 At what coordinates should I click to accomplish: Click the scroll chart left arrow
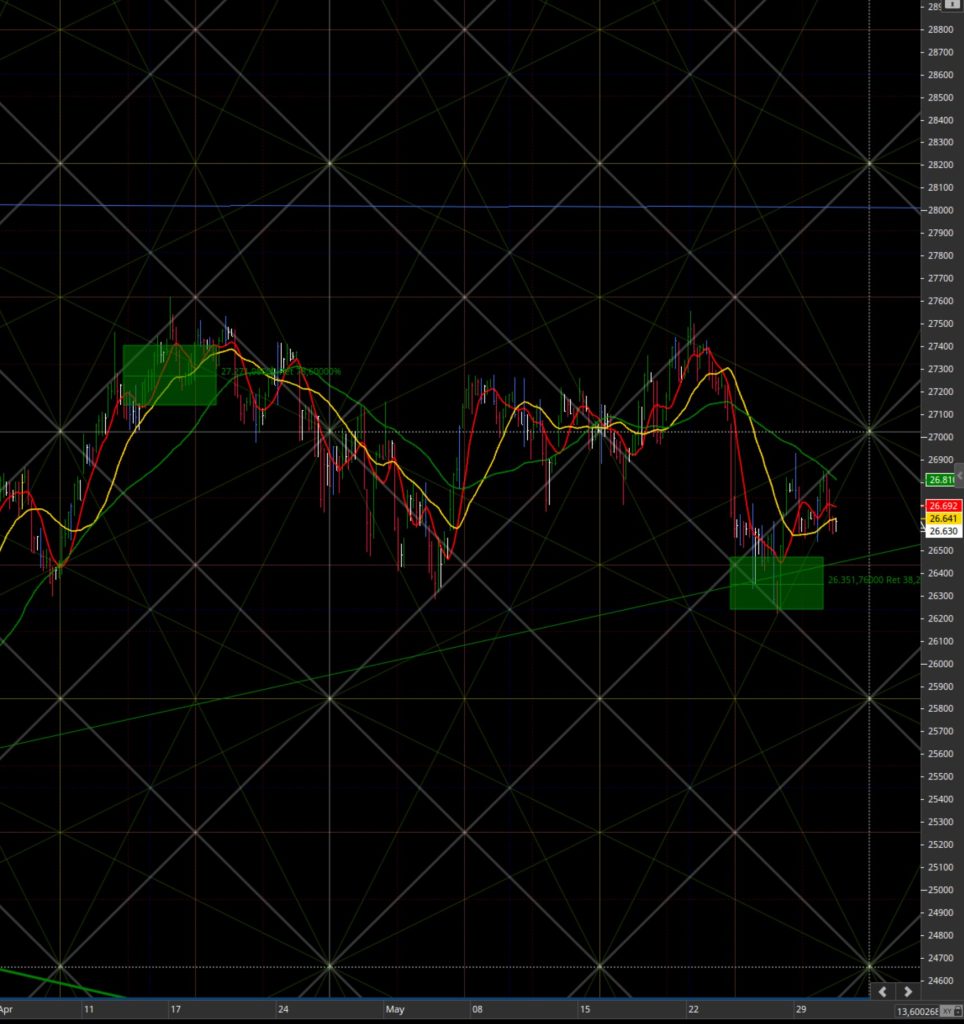point(882,991)
